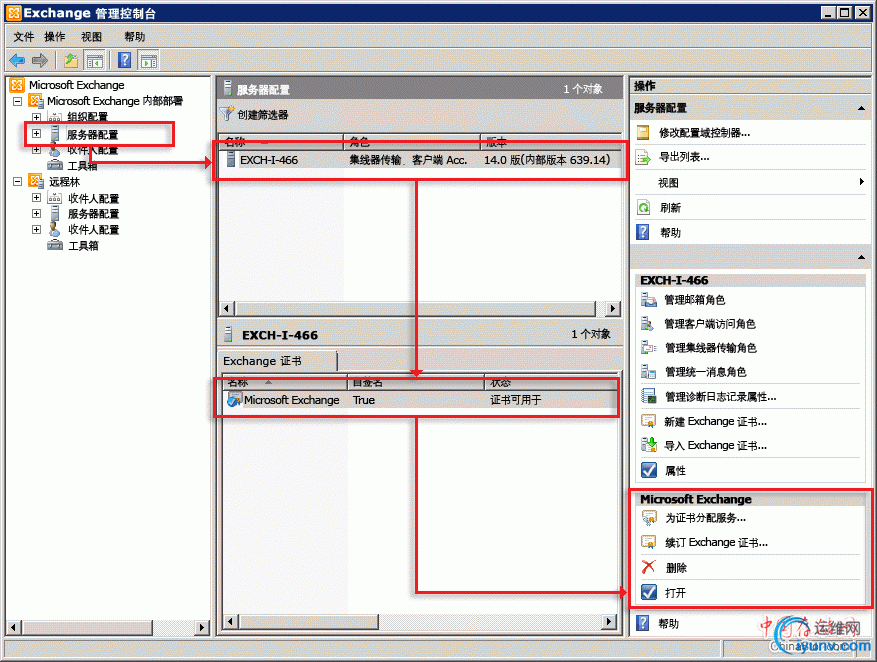Image resolution: width=877 pixels, height=662 pixels.
Task: Select 组织配置 tree item
Action: pyautogui.click(x=87, y=117)
